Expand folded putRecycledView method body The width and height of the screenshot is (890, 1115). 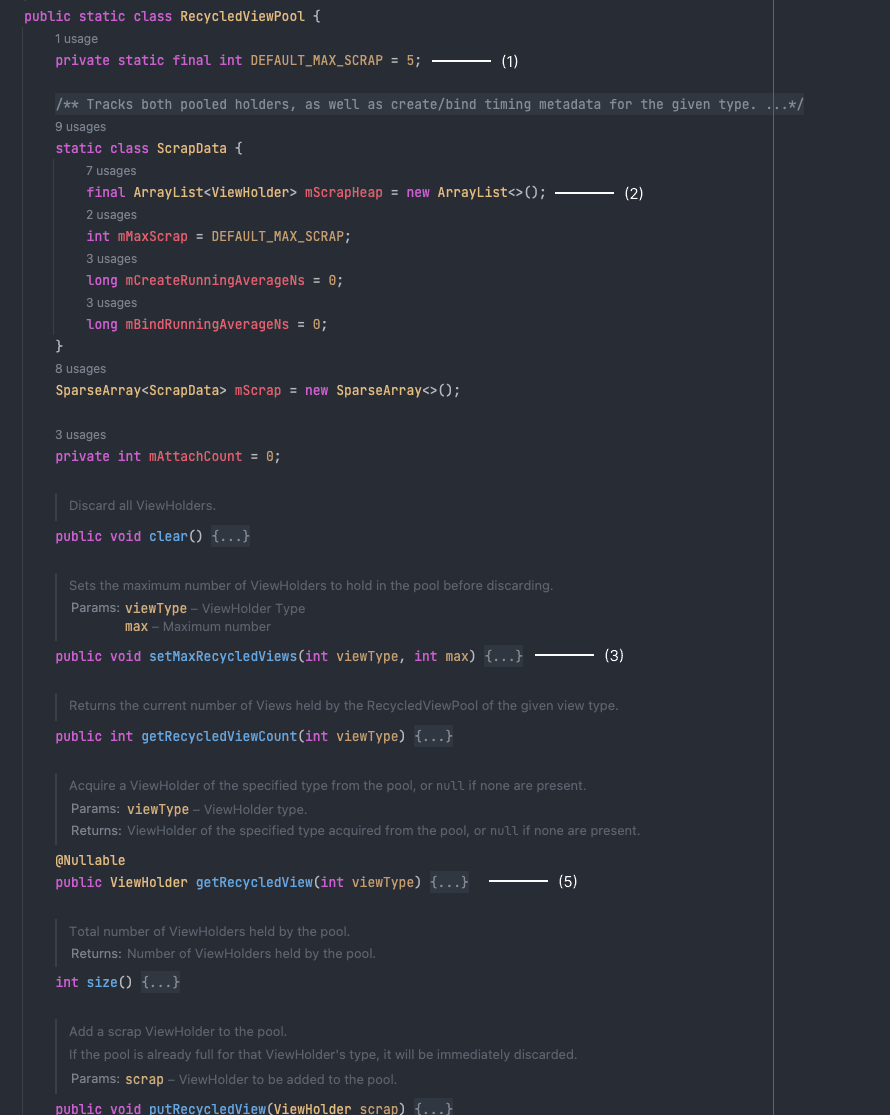tap(434, 1108)
